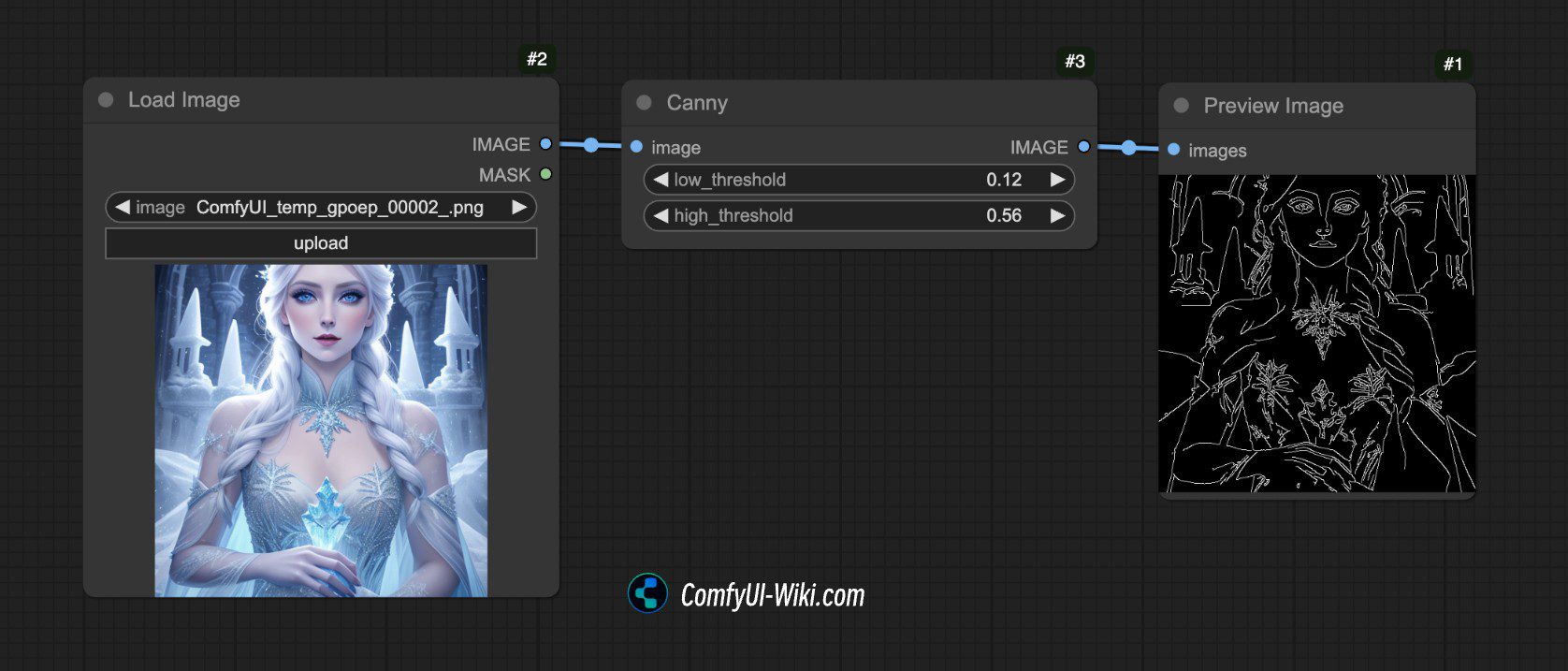Viewport: 1568px width, 671px height.
Task: Decrease high_threshold with left arrow
Action: pyautogui.click(x=661, y=215)
